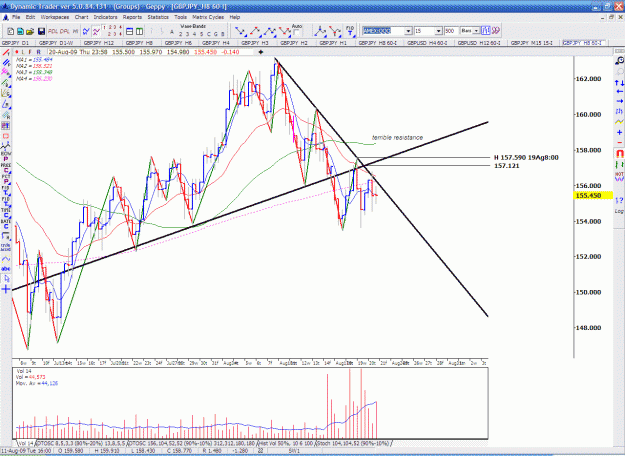Click the Save floppy disk icon

41,31
